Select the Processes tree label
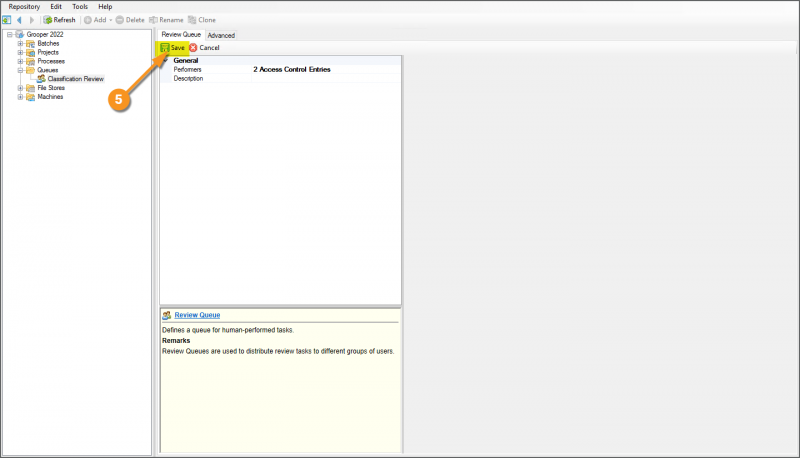The width and height of the screenshot is (800, 458). click(x=51, y=61)
